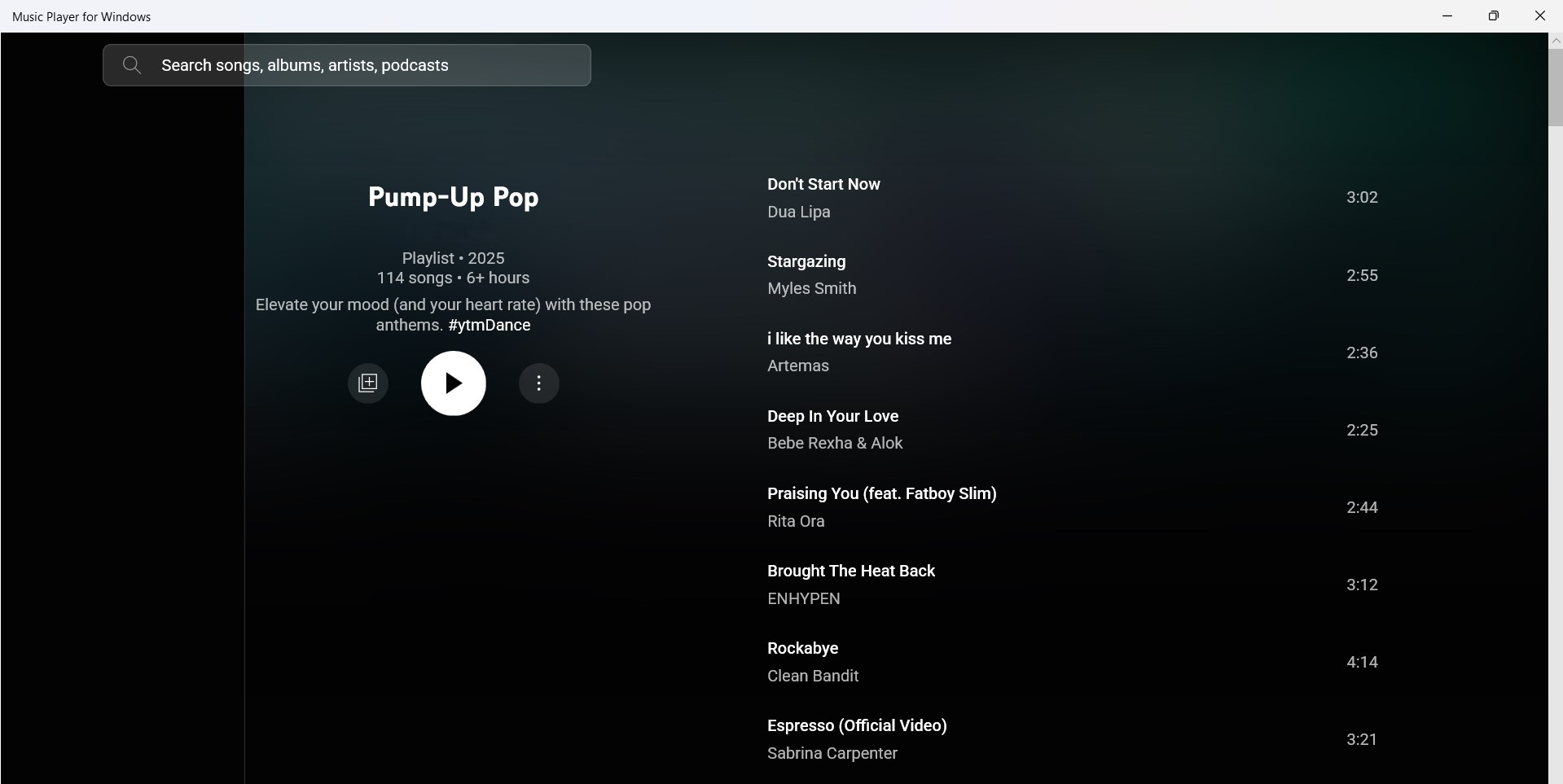Open the three-dot options menu for the playlist
Image resolution: width=1563 pixels, height=784 pixels.
coord(538,383)
